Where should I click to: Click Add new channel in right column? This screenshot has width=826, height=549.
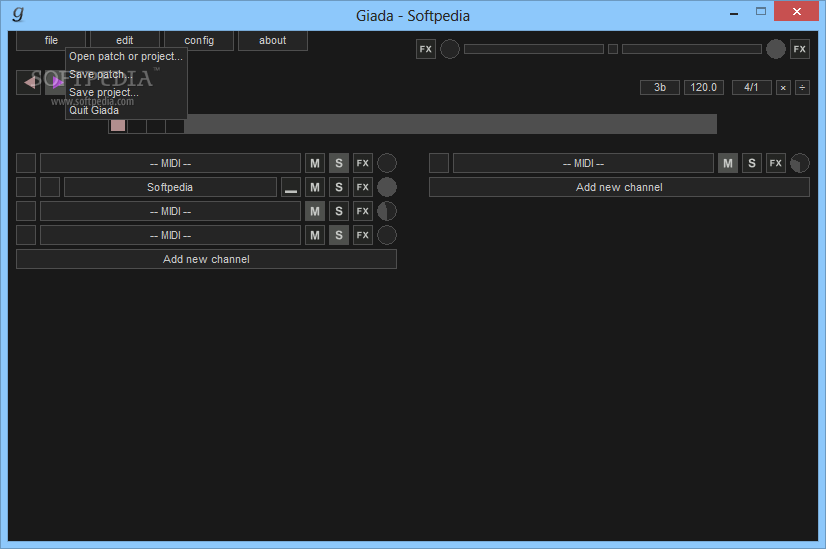click(x=620, y=187)
